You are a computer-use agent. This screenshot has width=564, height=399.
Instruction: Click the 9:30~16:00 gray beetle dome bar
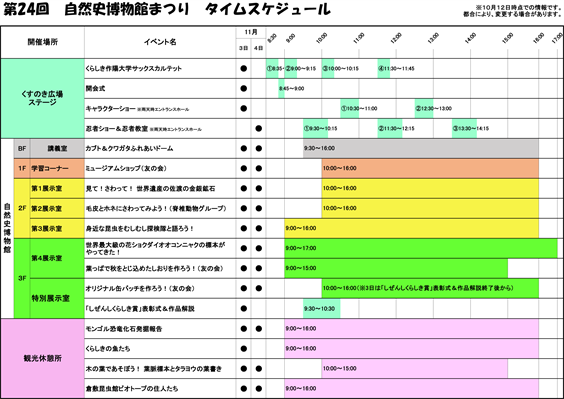(421, 148)
